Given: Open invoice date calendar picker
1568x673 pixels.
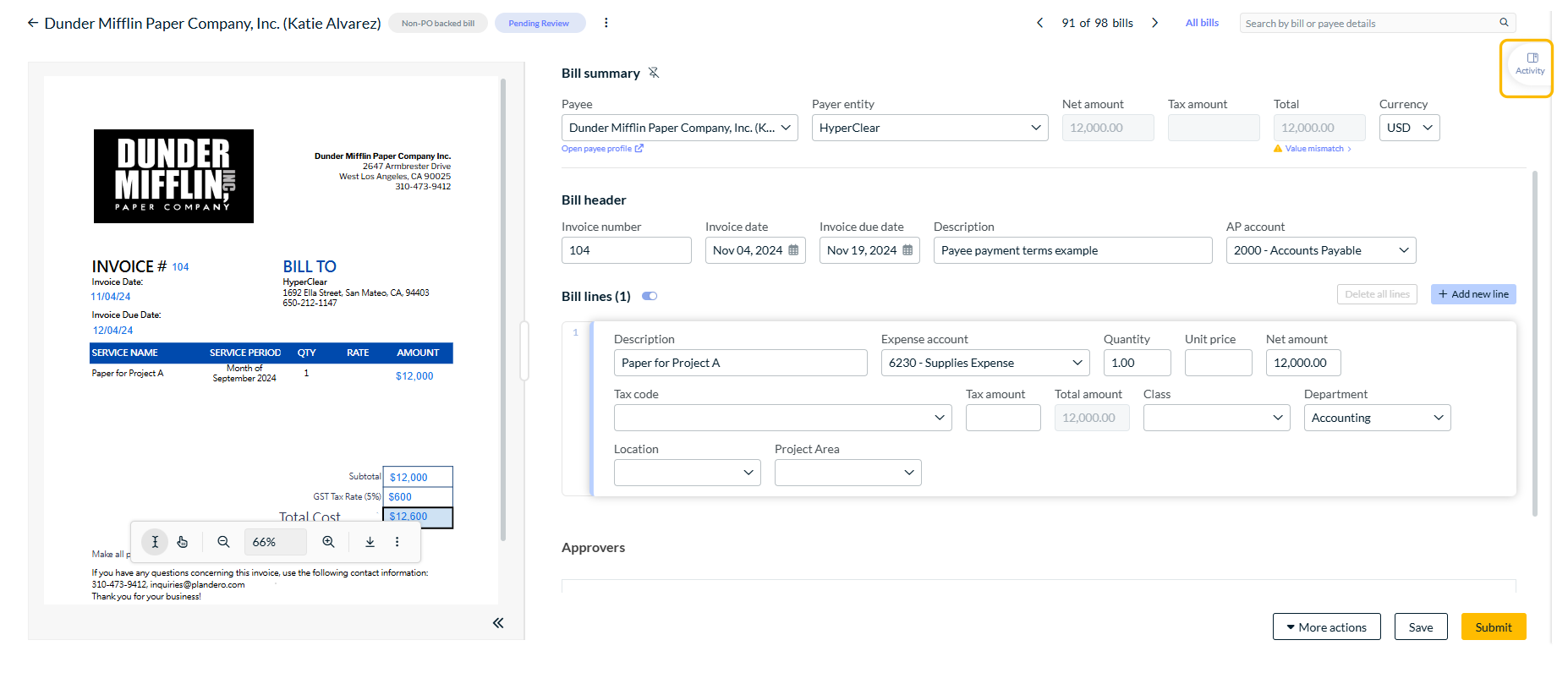Looking at the screenshot, I should click(x=793, y=250).
